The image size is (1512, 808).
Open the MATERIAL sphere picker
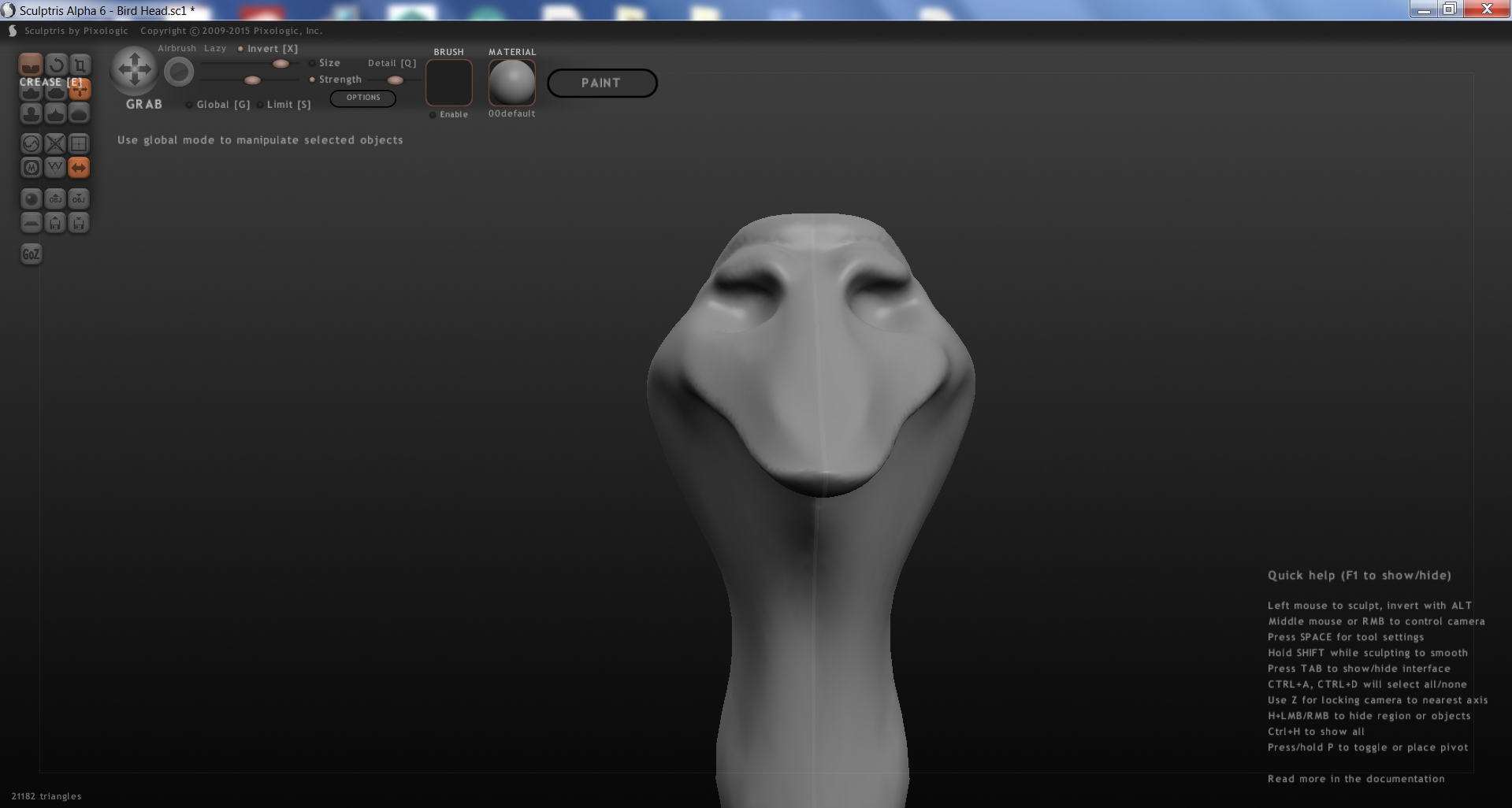(x=512, y=83)
